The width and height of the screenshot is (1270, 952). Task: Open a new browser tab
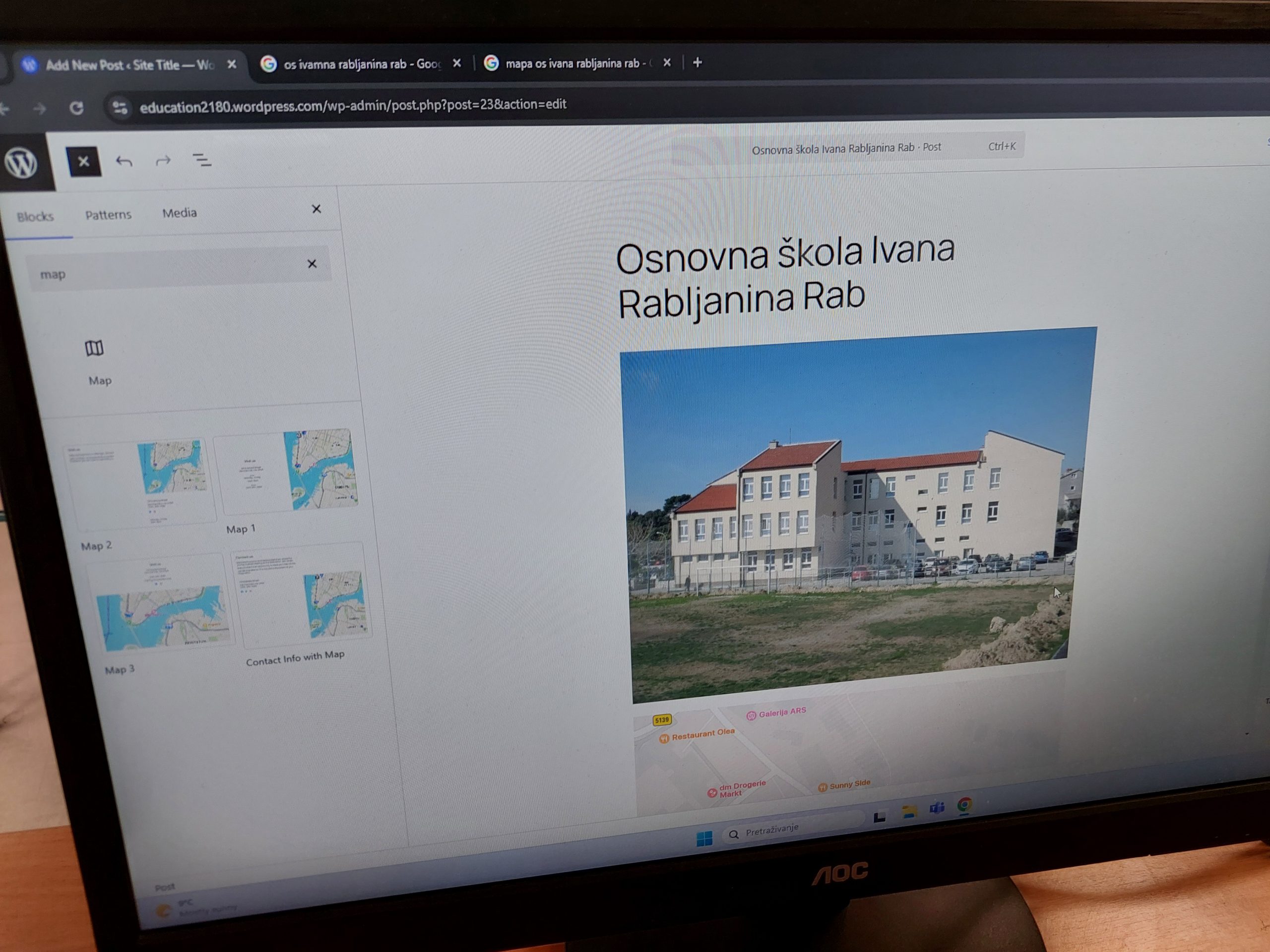[x=697, y=62]
